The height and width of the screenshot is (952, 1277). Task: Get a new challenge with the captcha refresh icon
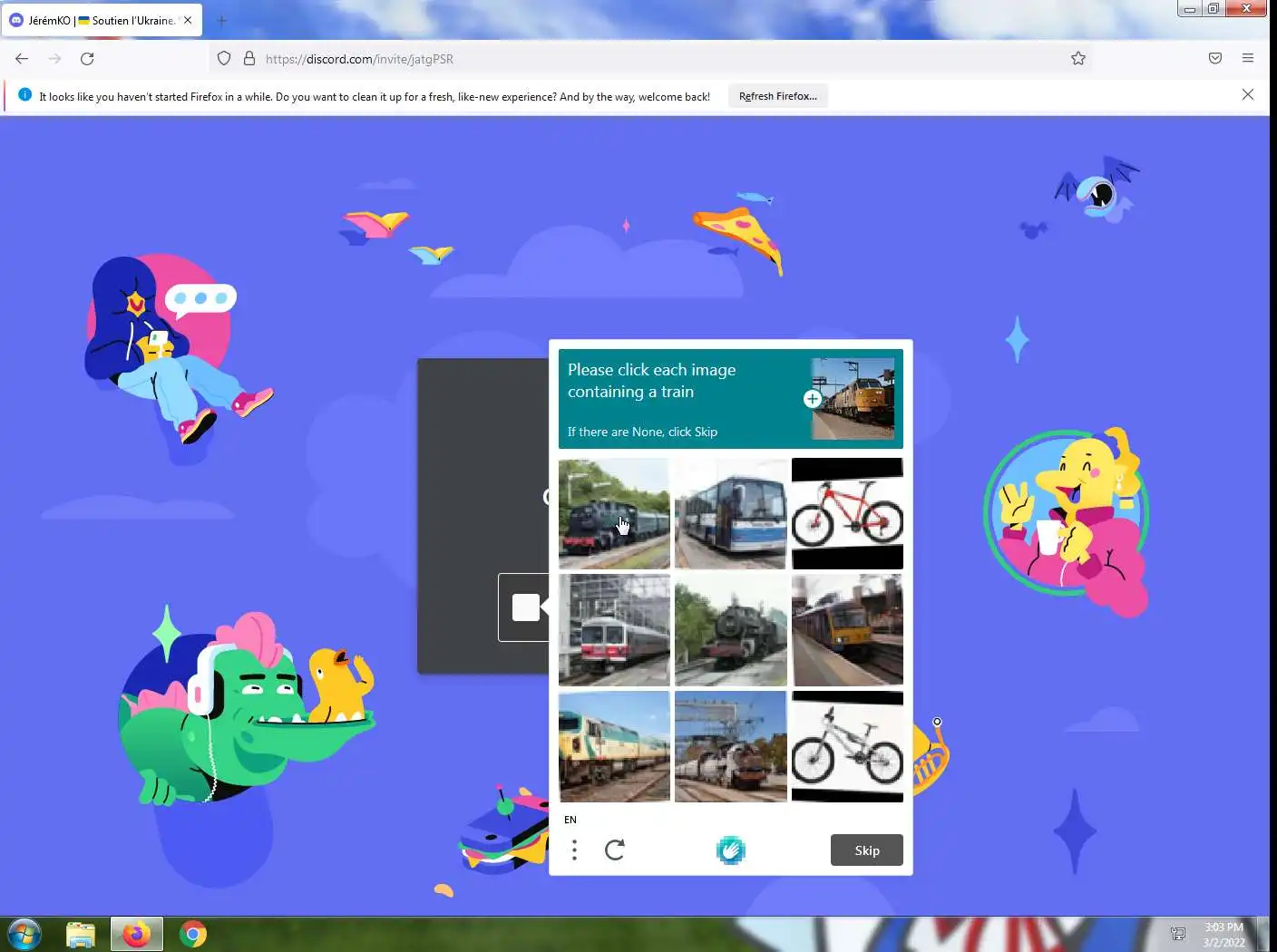(615, 850)
